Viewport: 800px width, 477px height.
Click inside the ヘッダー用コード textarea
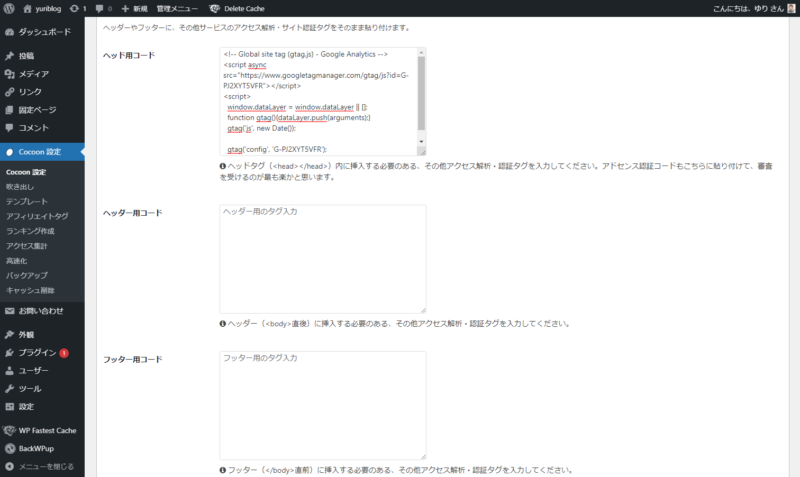pyautogui.click(x=323, y=259)
